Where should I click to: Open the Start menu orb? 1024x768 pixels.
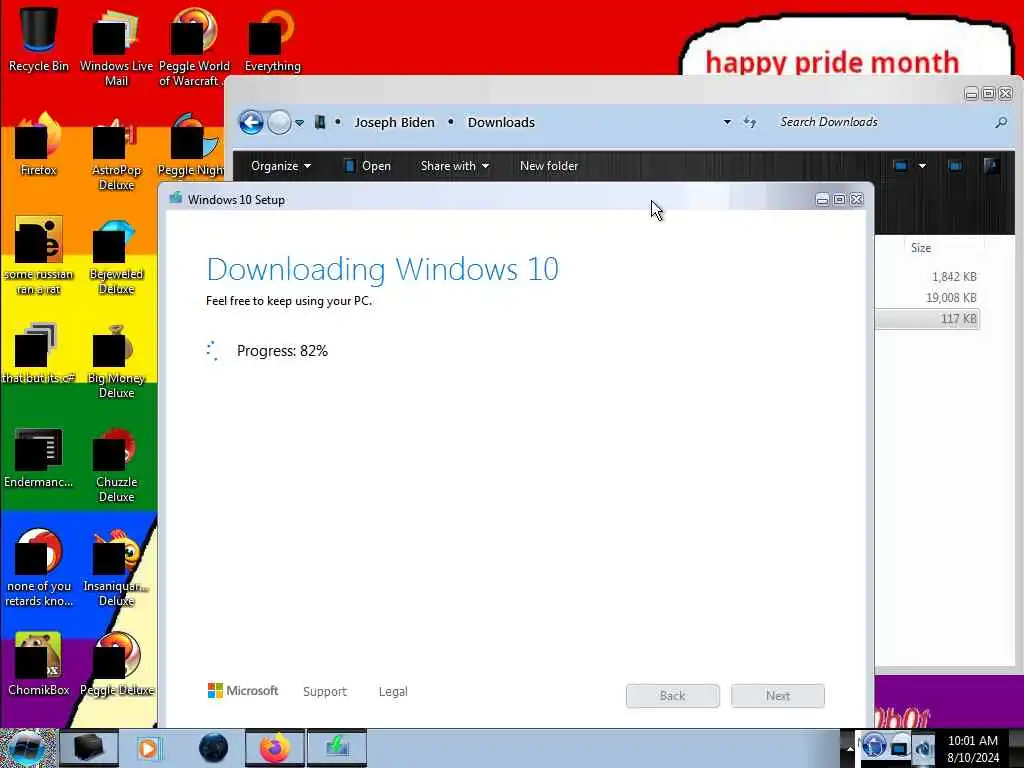coord(27,748)
